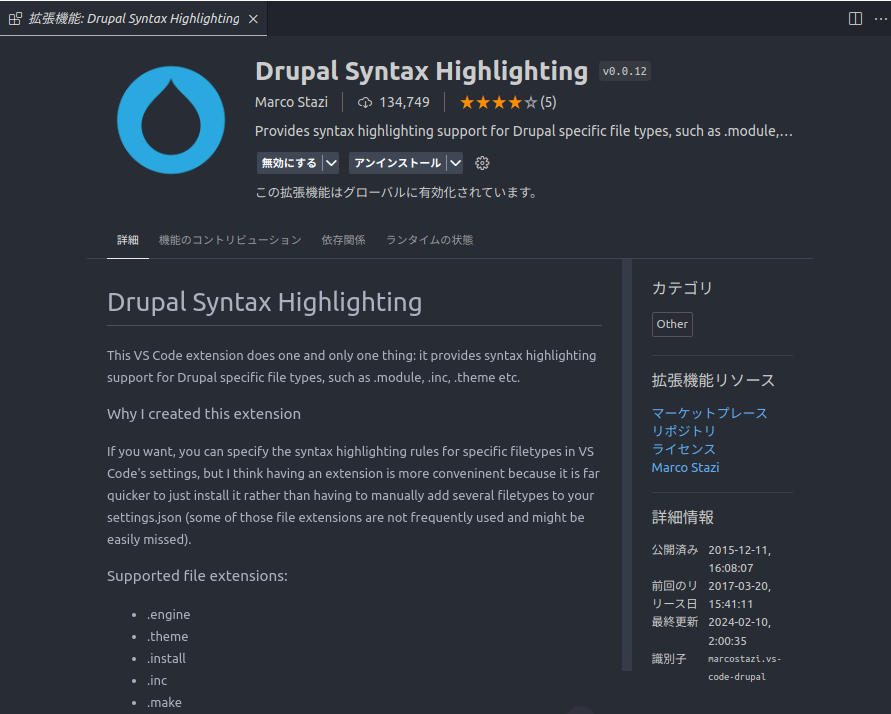Open the マーケットプレース link
Image resolution: width=891 pixels, height=714 pixels.
[709, 413]
